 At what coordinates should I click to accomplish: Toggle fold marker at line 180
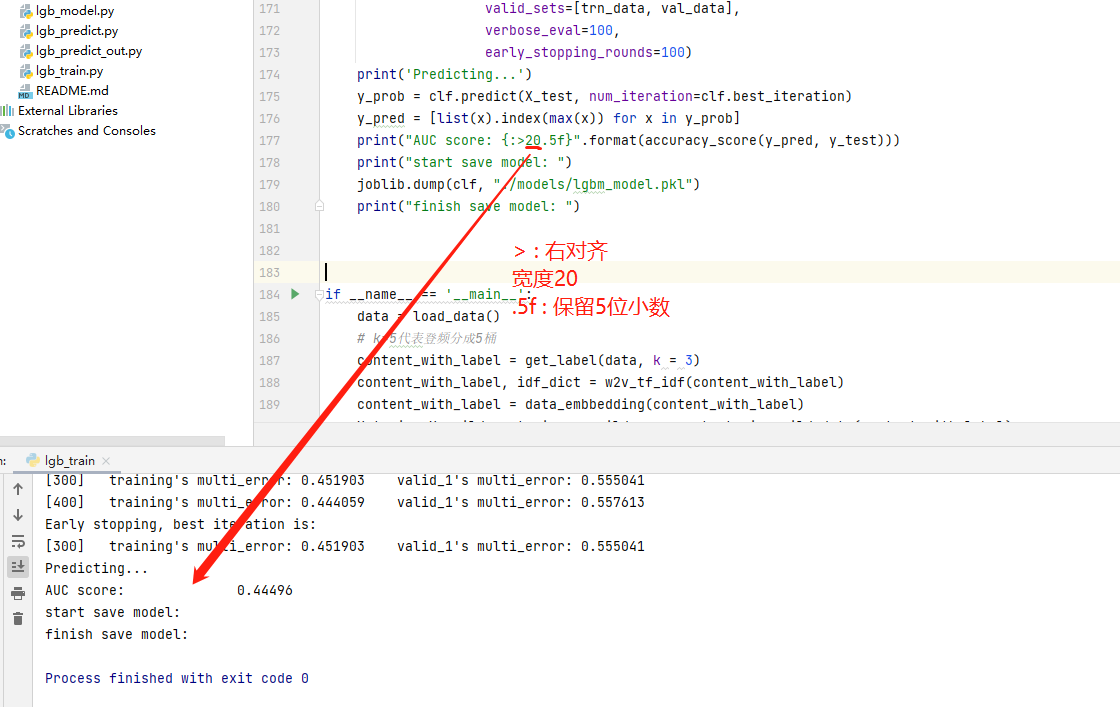pyautogui.click(x=319, y=206)
